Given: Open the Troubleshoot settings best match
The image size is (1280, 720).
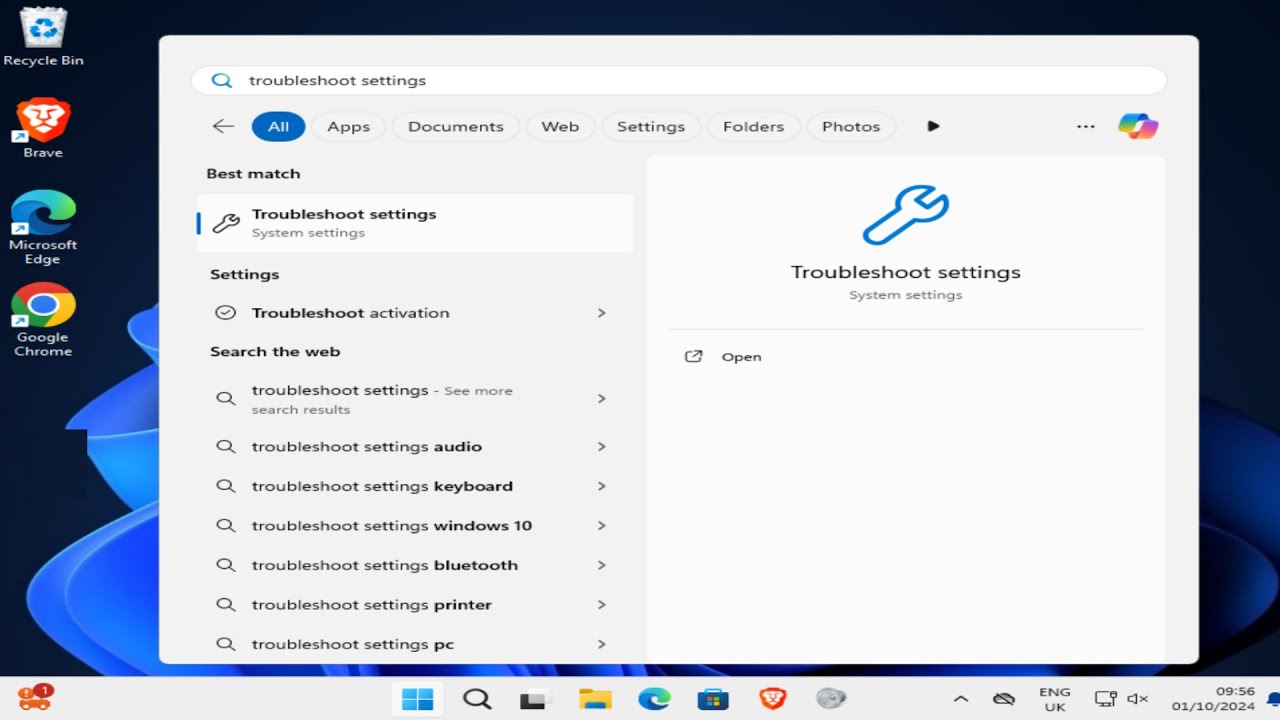Looking at the screenshot, I should (415, 223).
